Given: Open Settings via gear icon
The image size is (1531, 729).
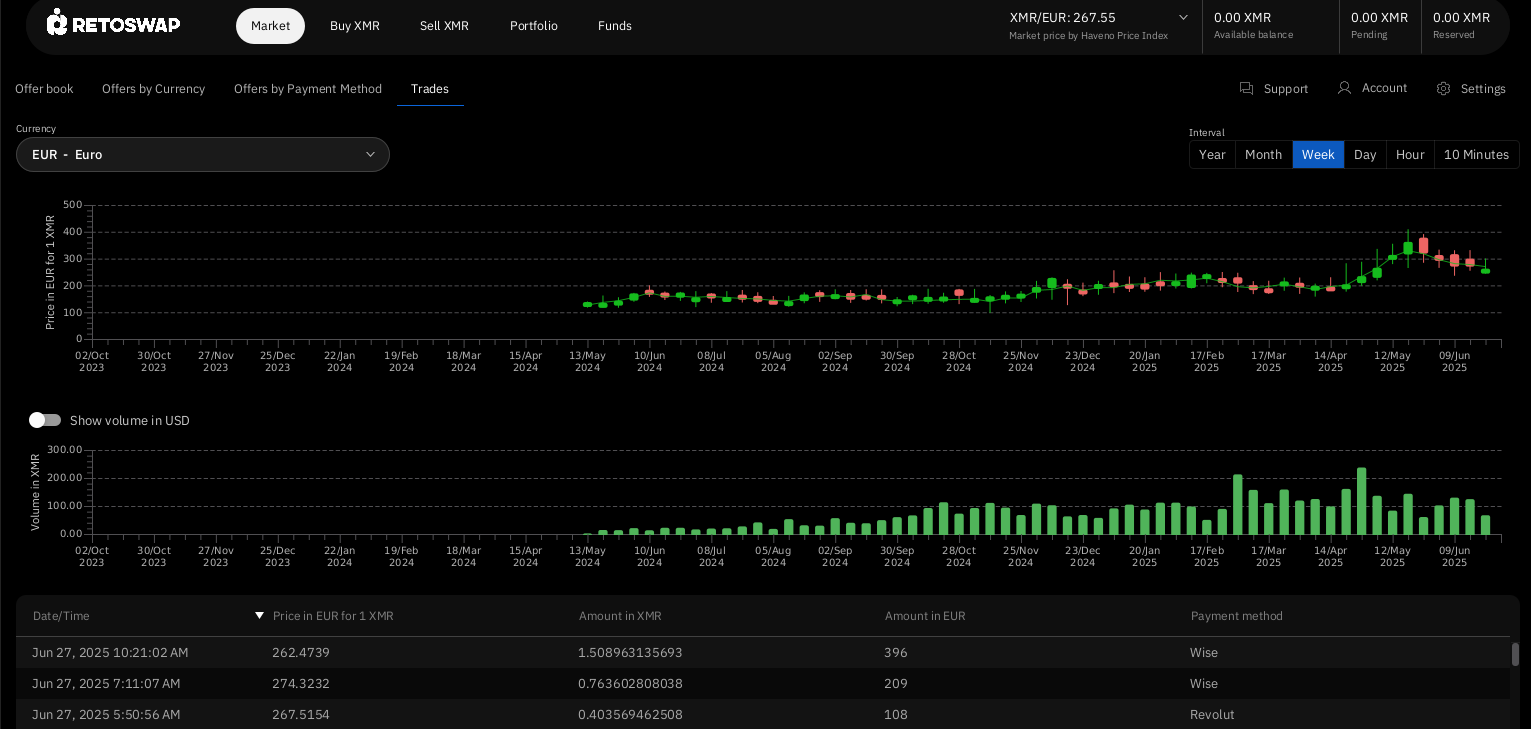Looking at the screenshot, I should pos(1443,88).
